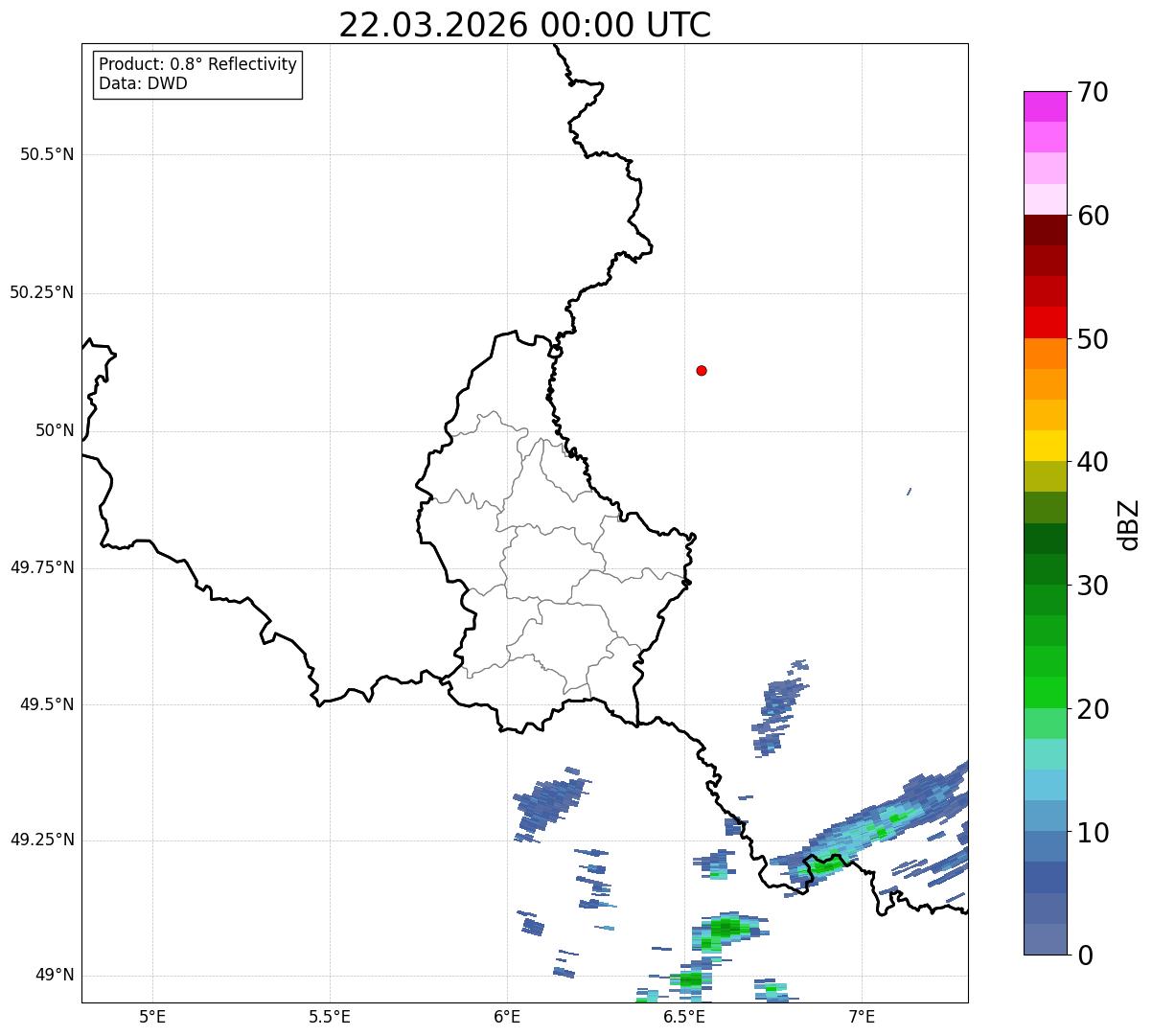
Task: Click the "Data: DWD" text
Action: (143, 83)
